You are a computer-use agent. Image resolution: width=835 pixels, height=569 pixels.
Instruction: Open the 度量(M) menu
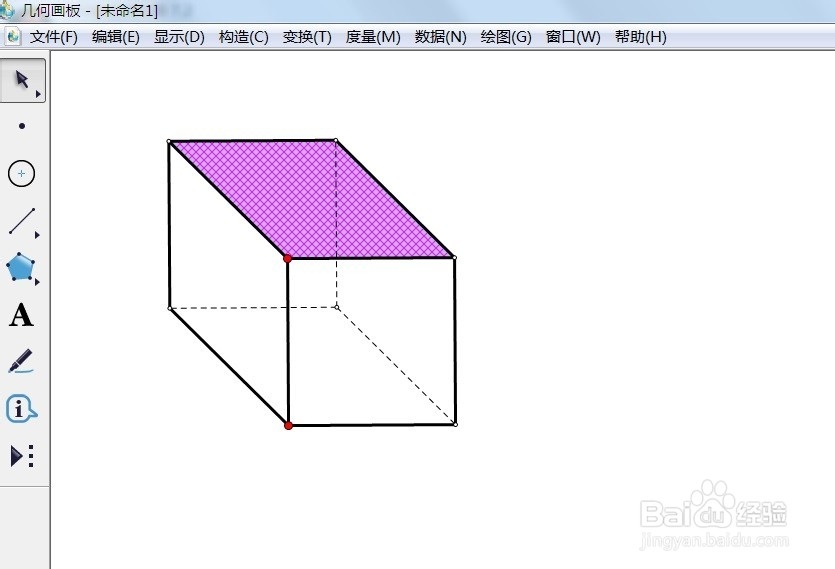[x=373, y=37]
